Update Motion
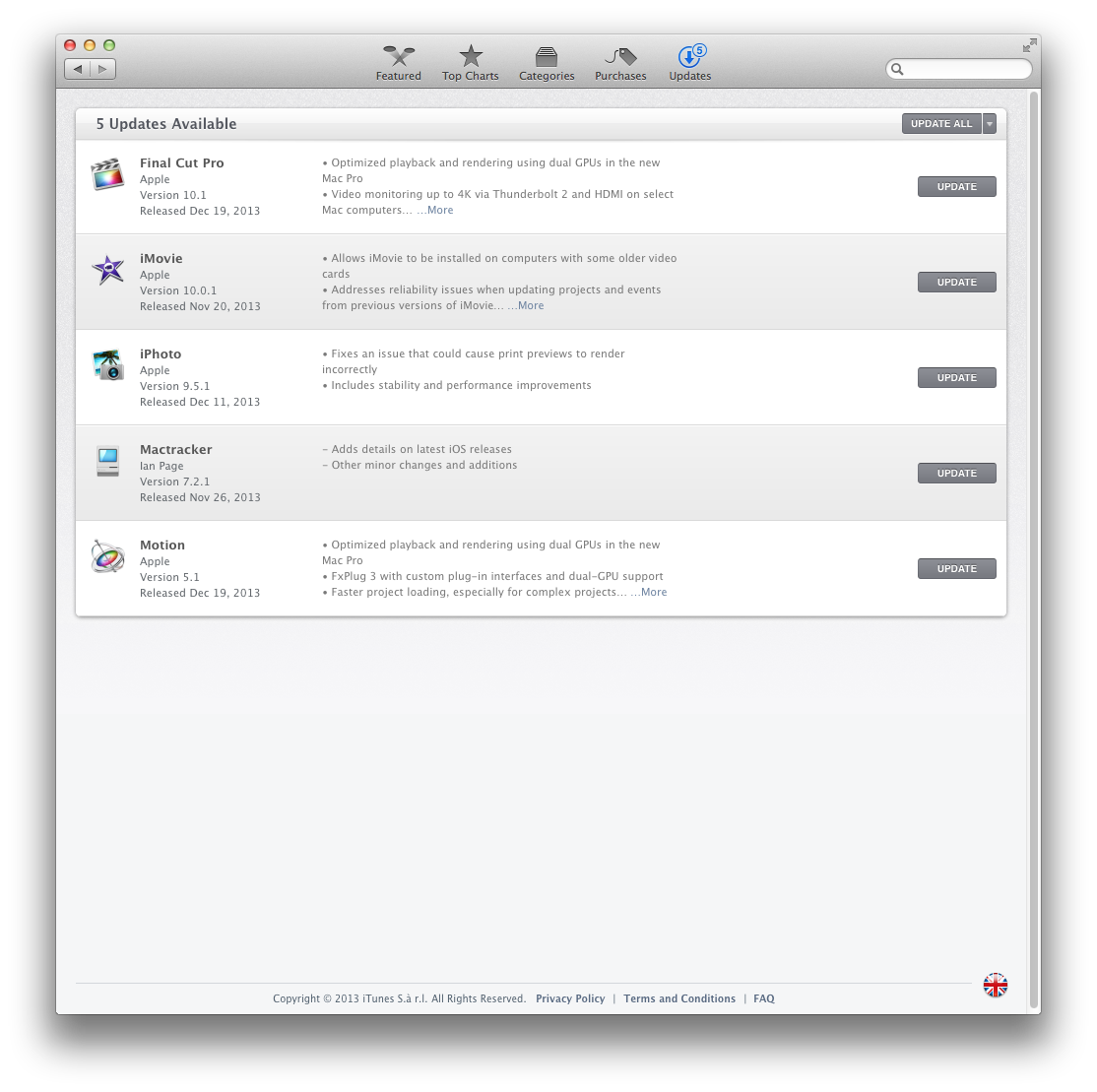This screenshot has width=1097, height=1092. pyautogui.click(x=957, y=569)
